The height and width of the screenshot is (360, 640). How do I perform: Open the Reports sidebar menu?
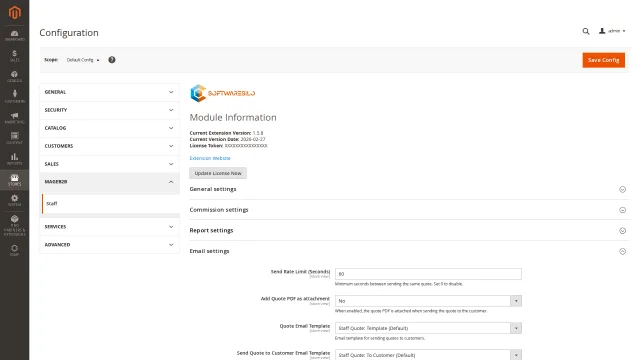pyautogui.click(x=15, y=159)
